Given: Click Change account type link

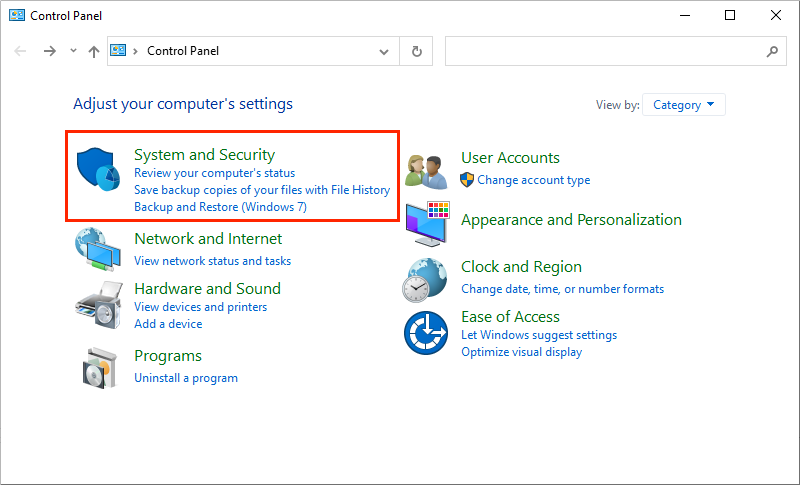Looking at the screenshot, I should pyautogui.click(x=534, y=180).
